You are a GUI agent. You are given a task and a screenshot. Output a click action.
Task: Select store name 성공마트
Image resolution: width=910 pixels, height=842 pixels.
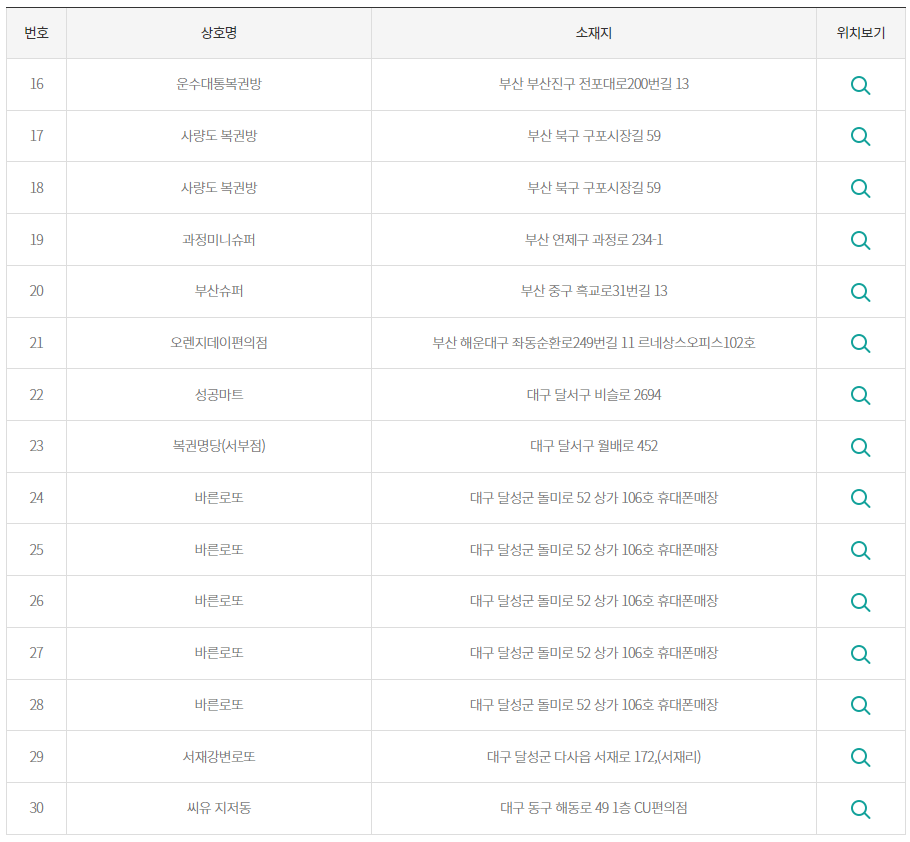click(x=219, y=395)
